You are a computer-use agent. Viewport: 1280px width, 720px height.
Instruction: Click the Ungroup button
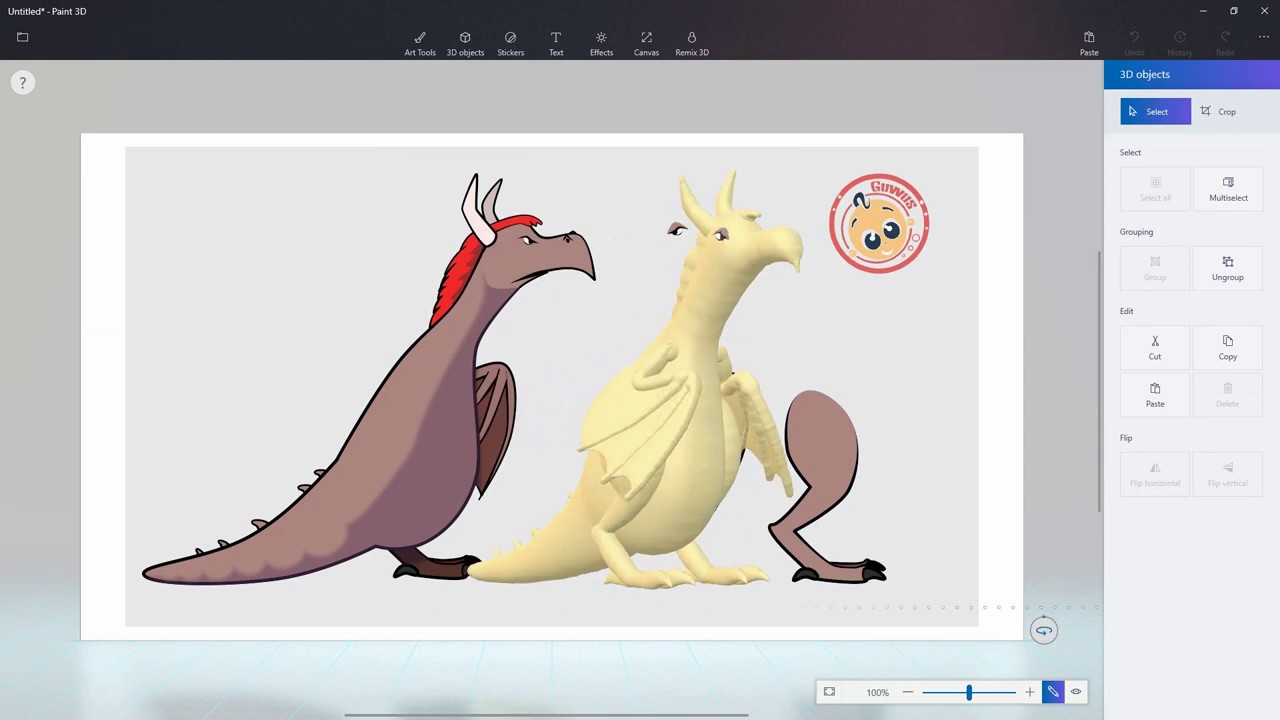(x=1228, y=268)
